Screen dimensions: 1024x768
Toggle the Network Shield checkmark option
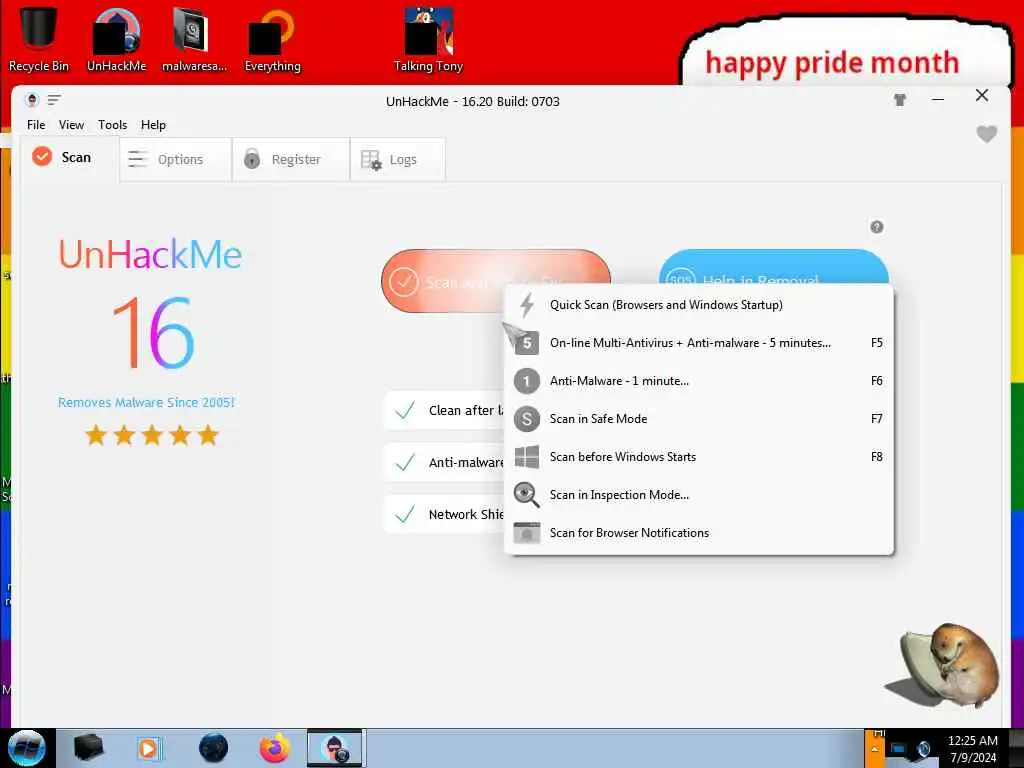tap(404, 514)
